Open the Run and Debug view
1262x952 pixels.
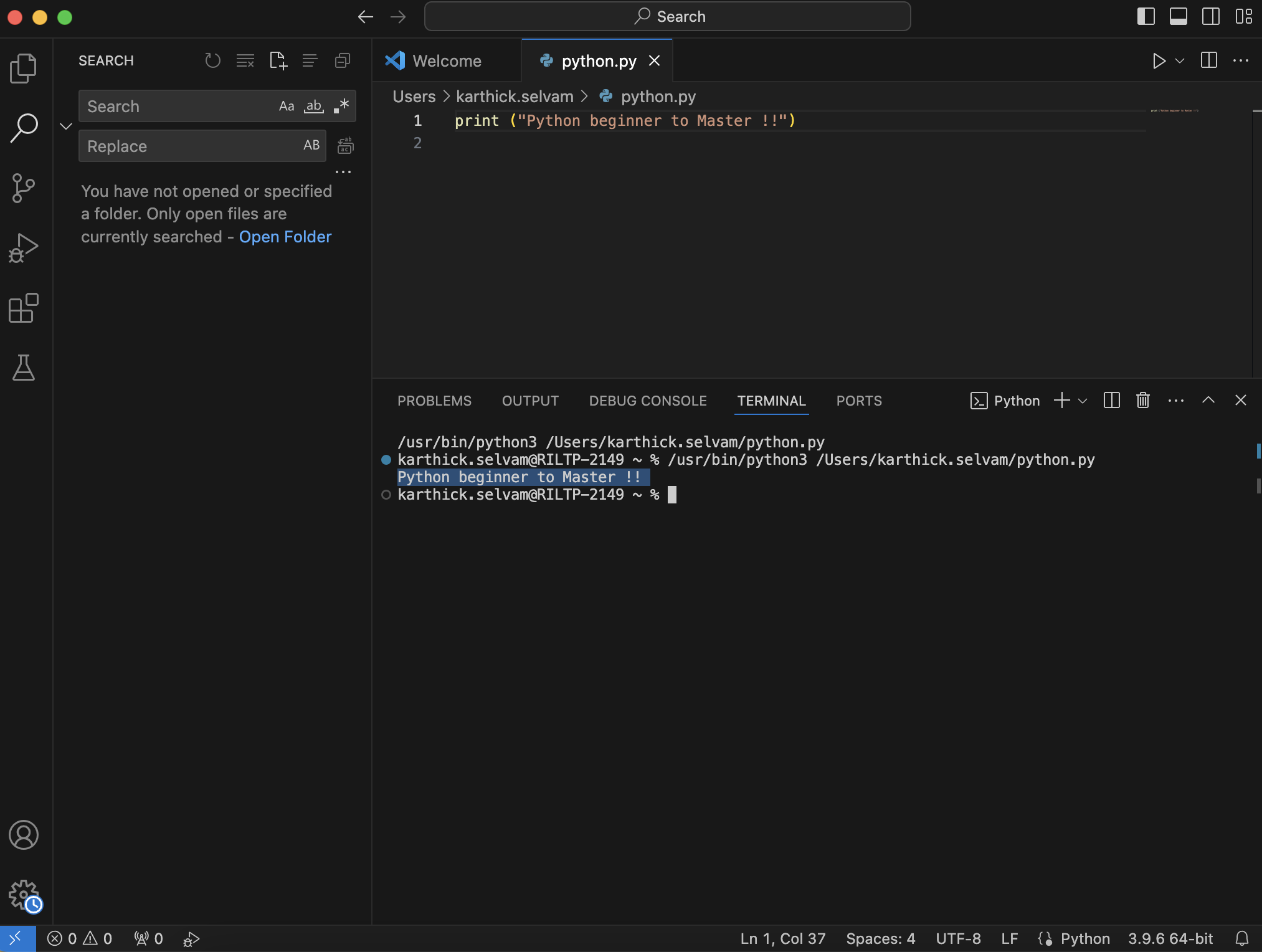coord(24,248)
